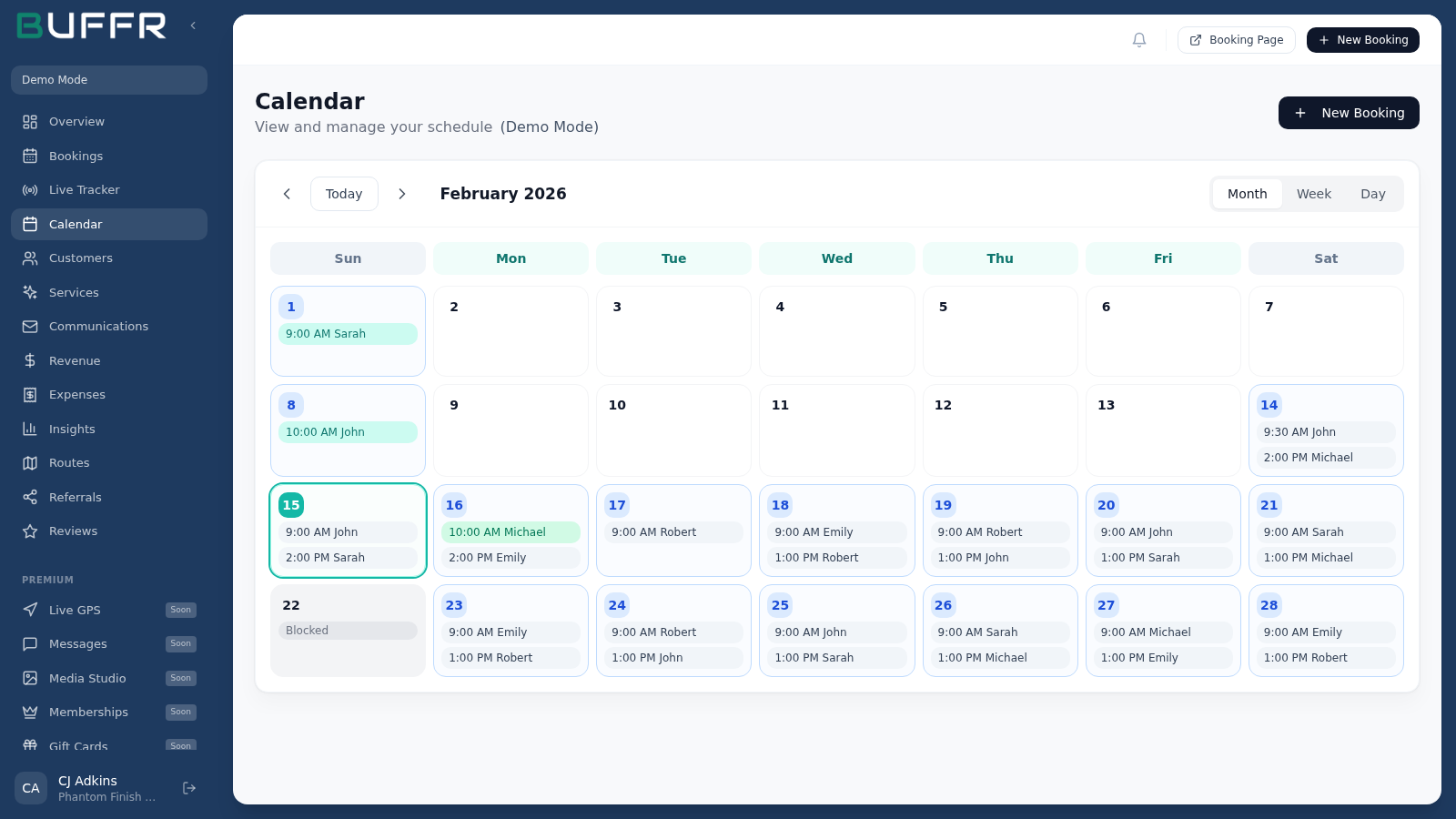Viewport: 1456px width, 819px height.
Task: Advance to the next month with the right chevron
Action: pyautogui.click(x=401, y=194)
